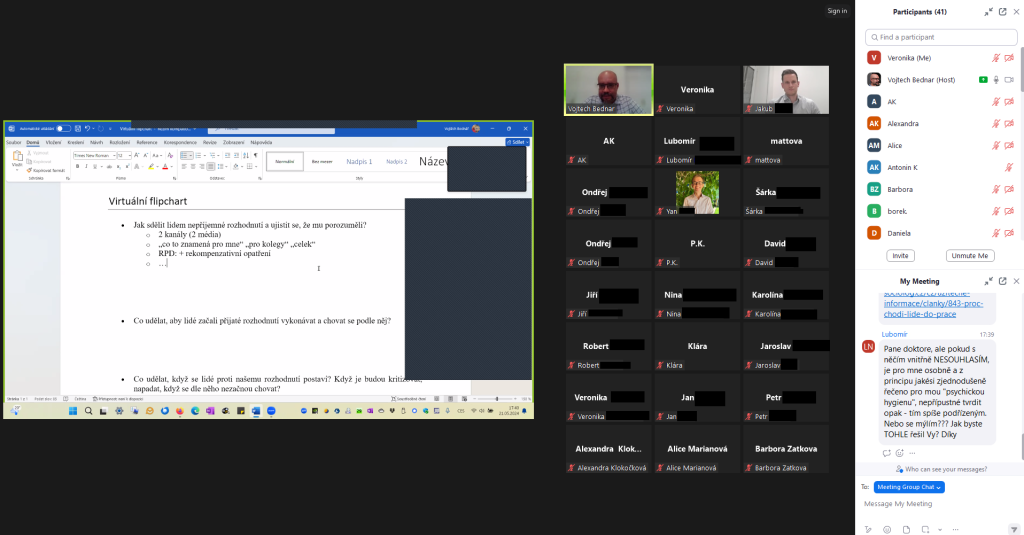Image resolution: width=1024 pixels, height=535 pixels.
Task: Switch to the Revize ribbon tab
Action: pyautogui.click(x=210, y=142)
